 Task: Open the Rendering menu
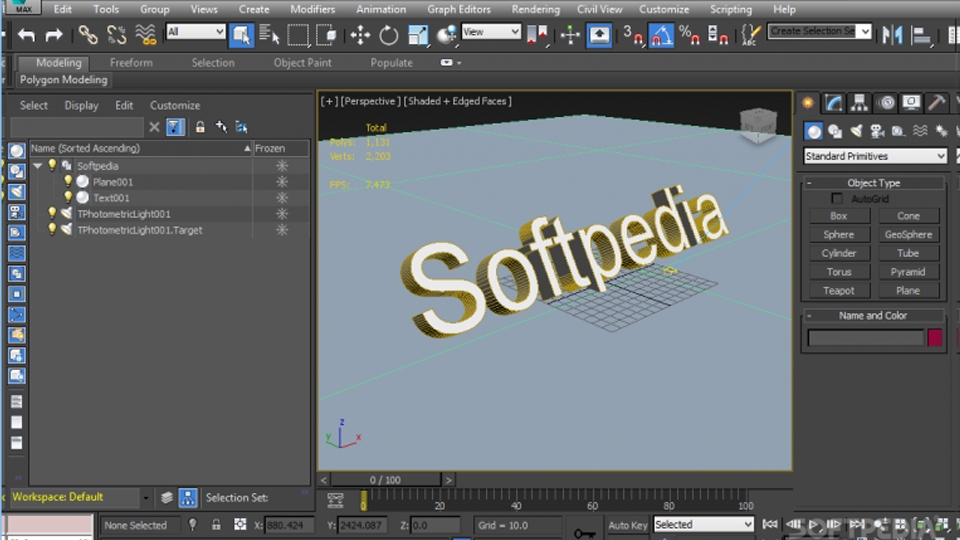536,9
